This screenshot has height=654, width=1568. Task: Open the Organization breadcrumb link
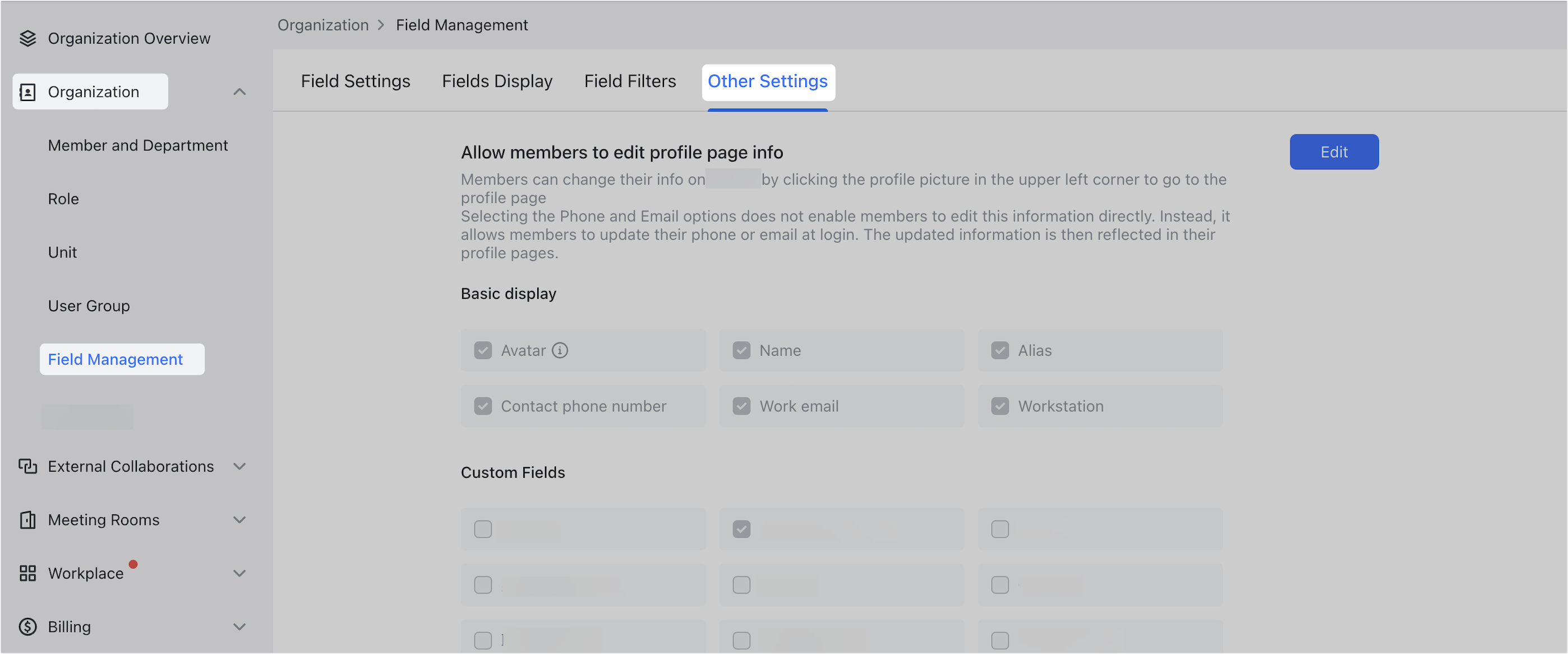pos(323,24)
